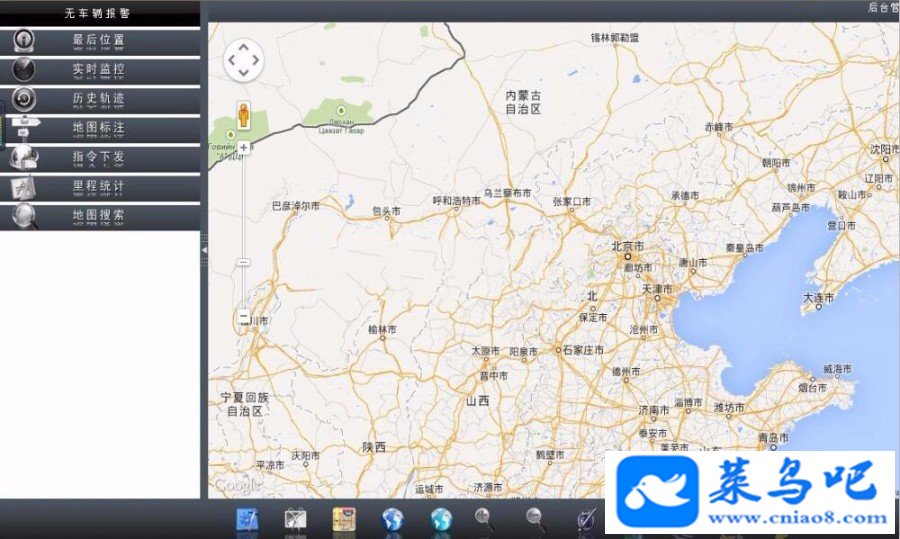900x539 pixels.
Task: Click the 沧州市 label on the map
Action: point(644,329)
